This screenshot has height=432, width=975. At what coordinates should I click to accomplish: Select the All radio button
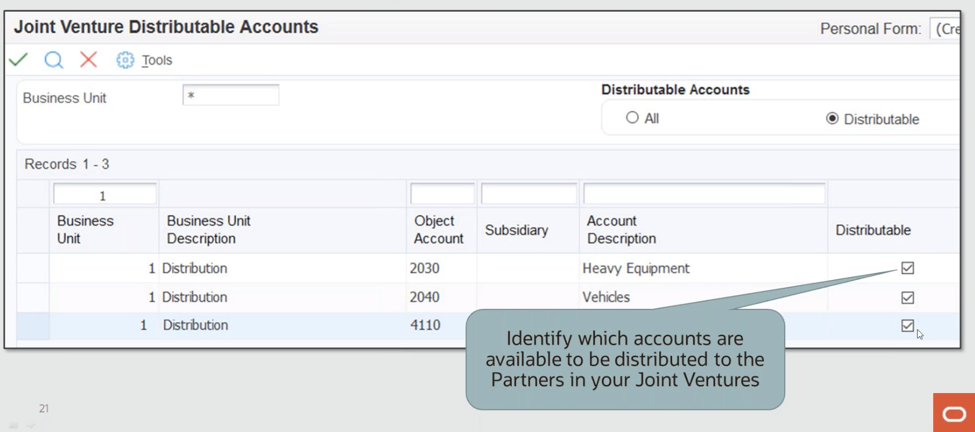(x=632, y=117)
